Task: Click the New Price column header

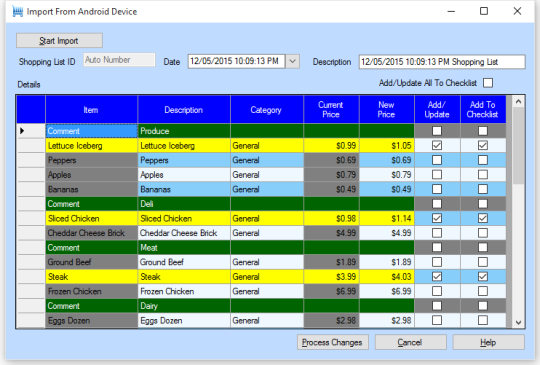Action: pos(387,110)
